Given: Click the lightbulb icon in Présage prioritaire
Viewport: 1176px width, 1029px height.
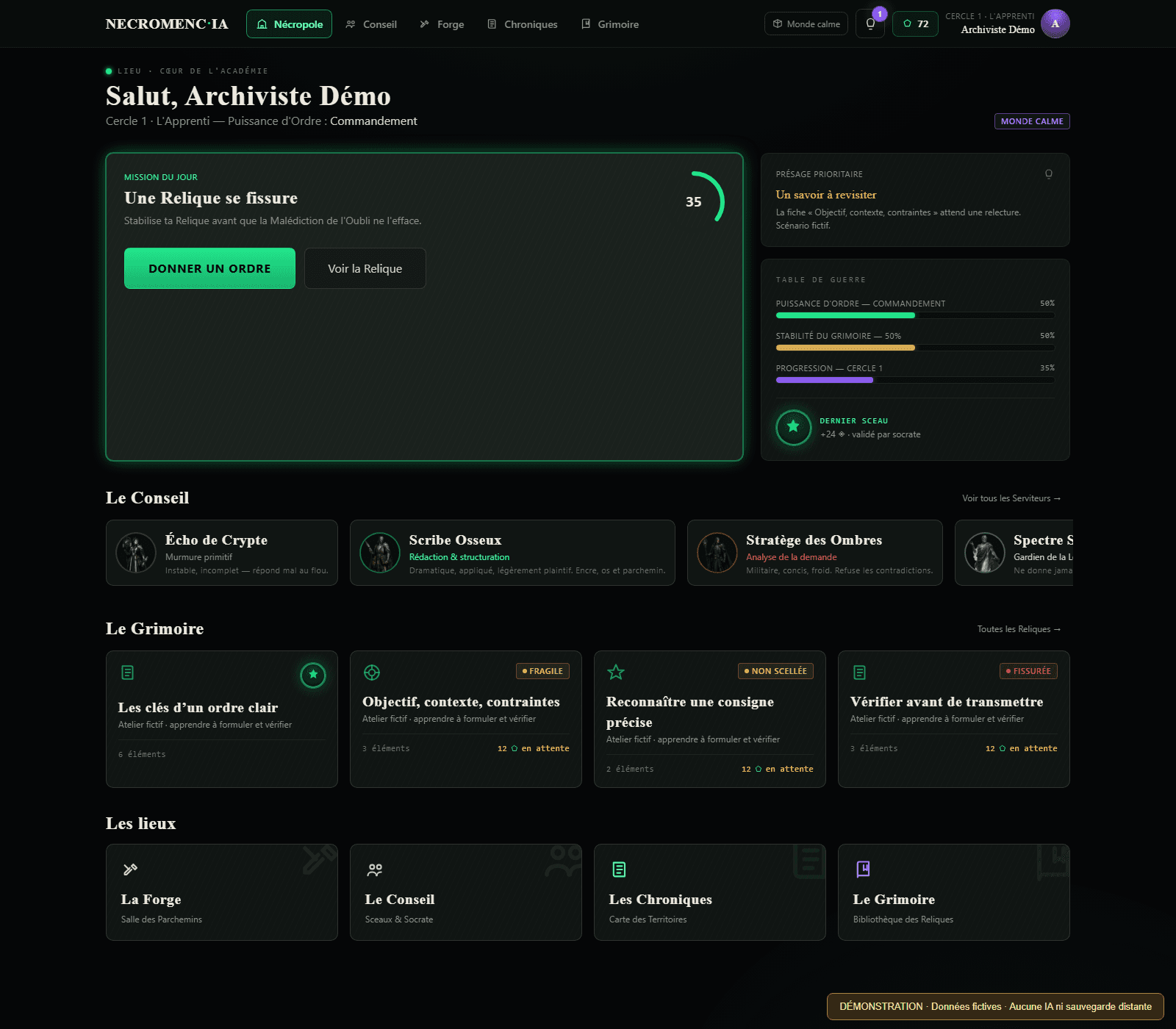Looking at the screenshot, I should pos(1049,174).
